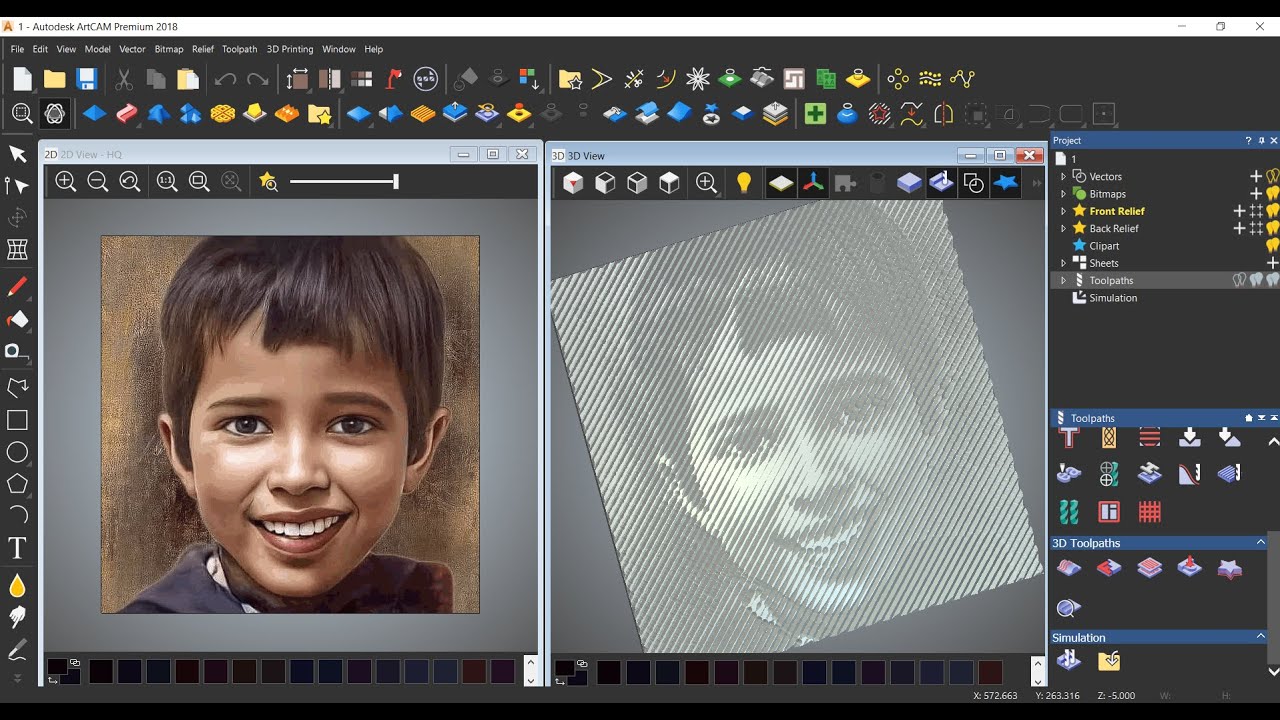Click the green plus Add Relief icon
This screenshot has height=720, width=1280.
click(815, 114)
